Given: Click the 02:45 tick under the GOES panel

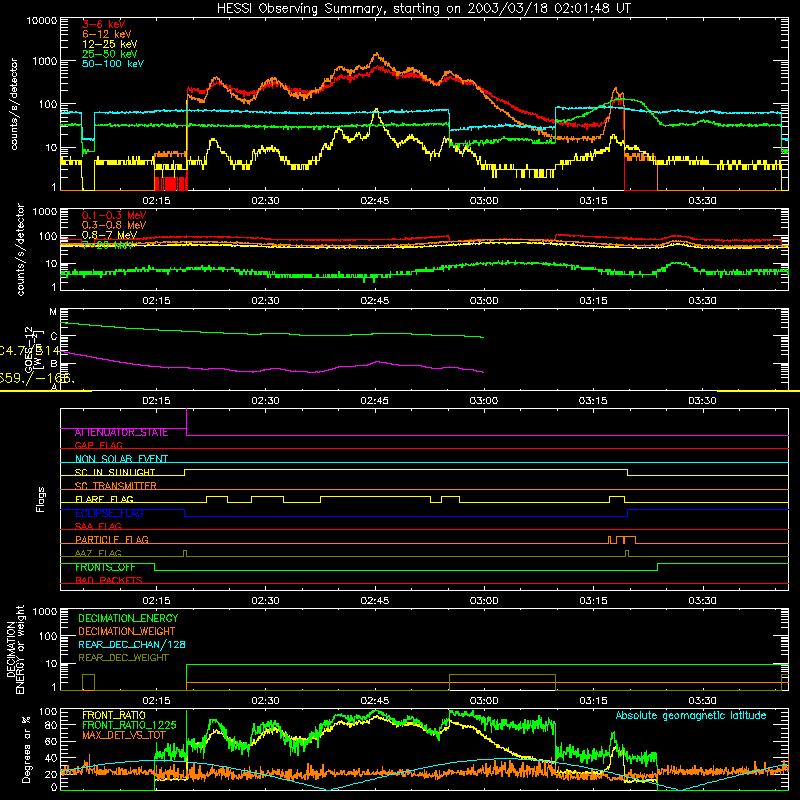Looking at the screenshot, I should coord(374,401).
